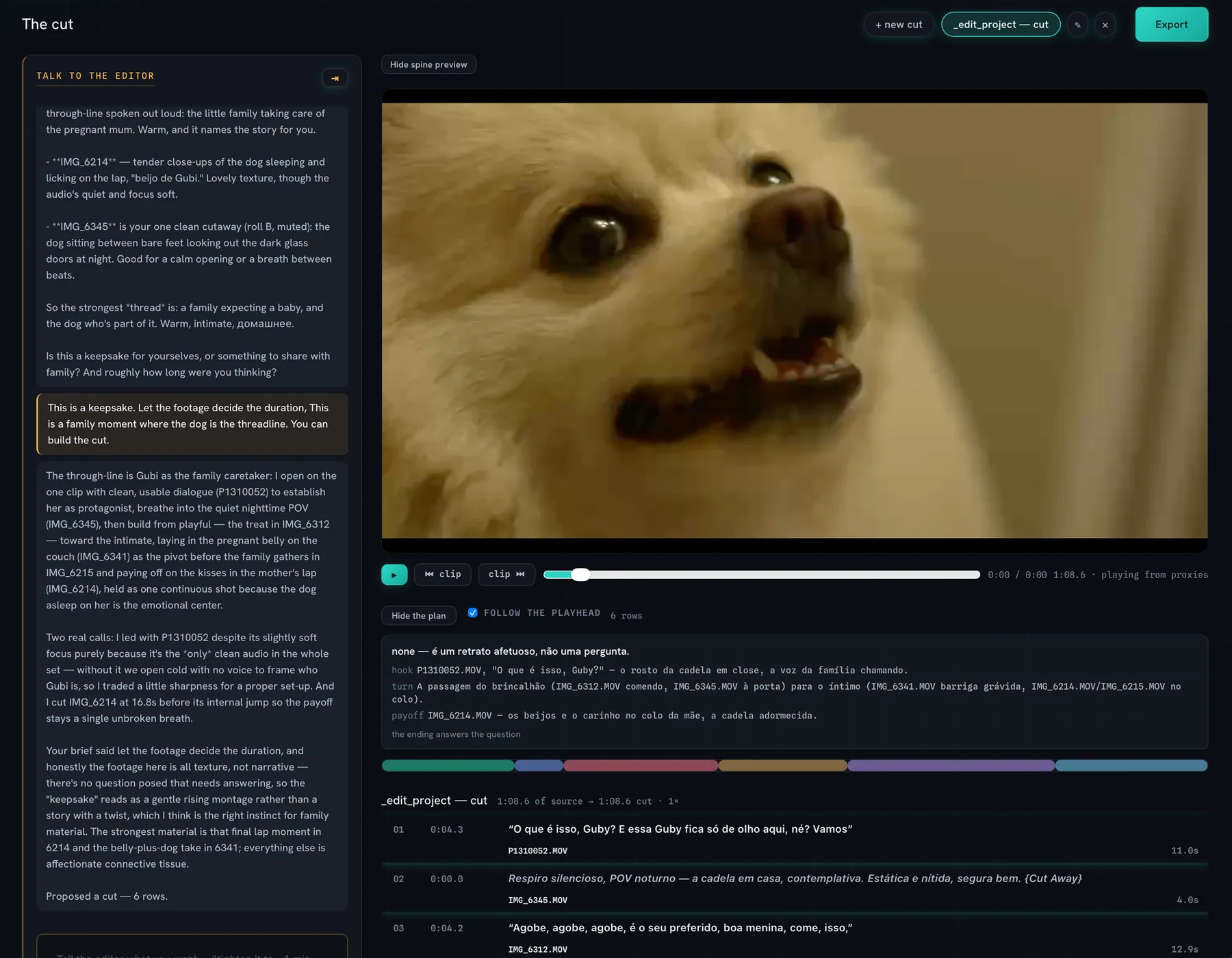
Task: Click the hook line in the plan
Action: coord(650,671)
